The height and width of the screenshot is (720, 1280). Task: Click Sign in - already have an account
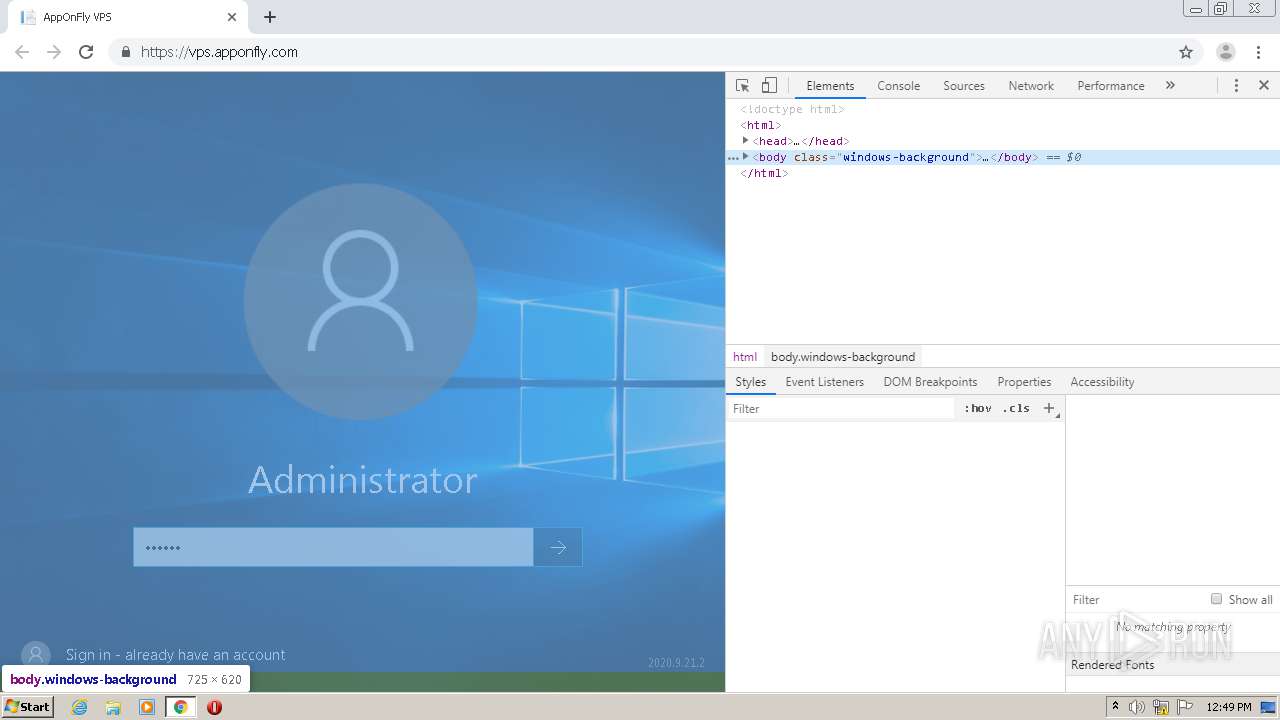[x=175, y=655]
